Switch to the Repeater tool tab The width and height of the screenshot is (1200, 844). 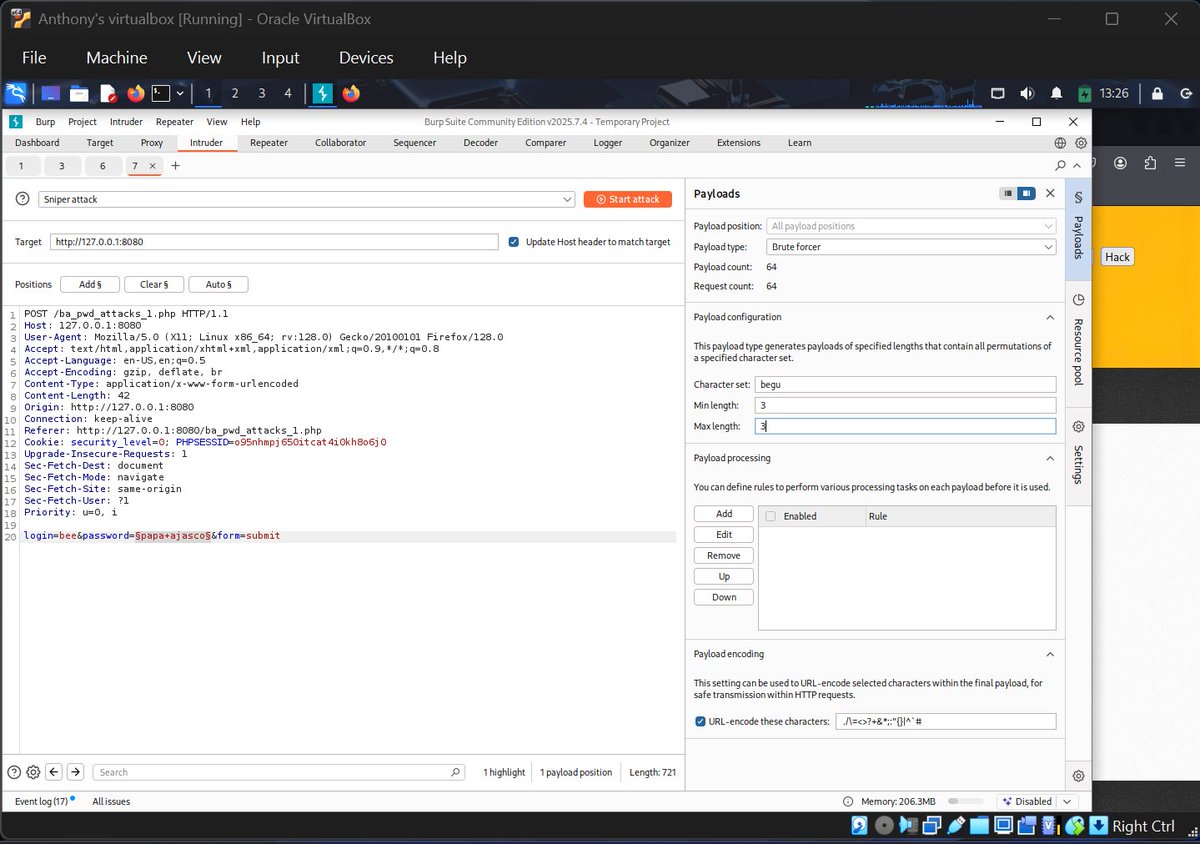pyautogui.click(x=269, y=143)
